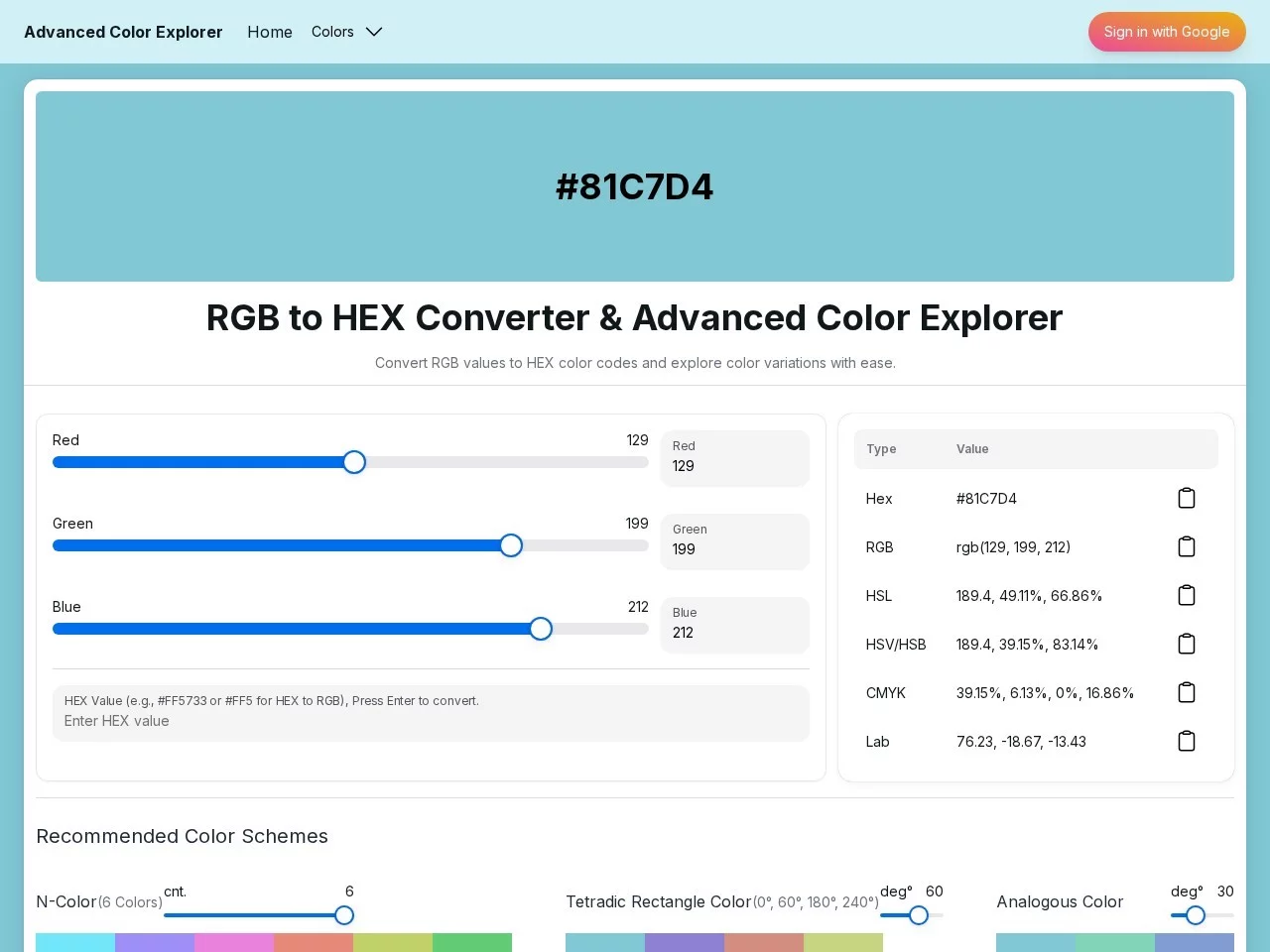The height and width of the screenshot is (952, 1270).
Task: Copy the HSL value to clipboard
Action: 1186,595
